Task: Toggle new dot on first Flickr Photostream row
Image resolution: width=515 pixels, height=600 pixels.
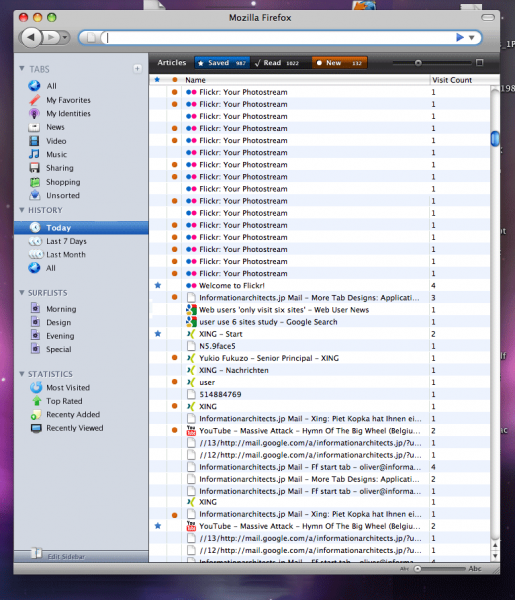Action: tap(174, 92)
